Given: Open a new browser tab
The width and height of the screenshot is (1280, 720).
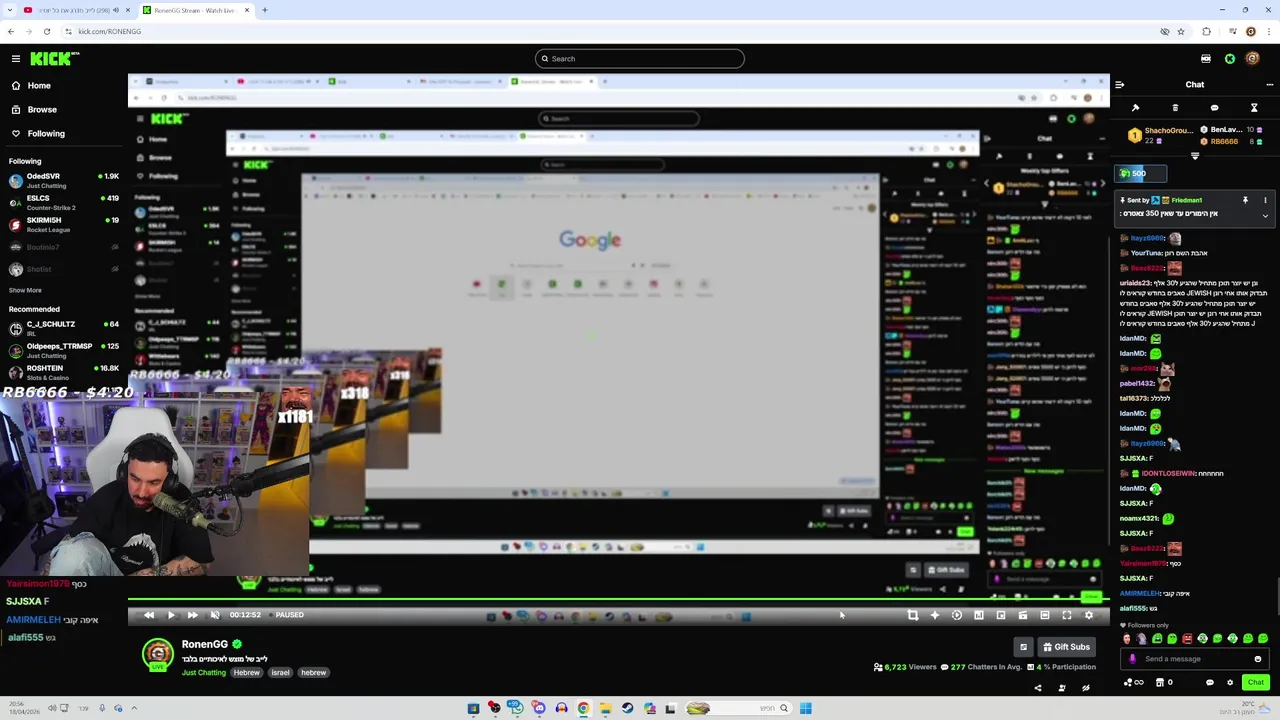Looking at the screenshot, I should (264, 10).
